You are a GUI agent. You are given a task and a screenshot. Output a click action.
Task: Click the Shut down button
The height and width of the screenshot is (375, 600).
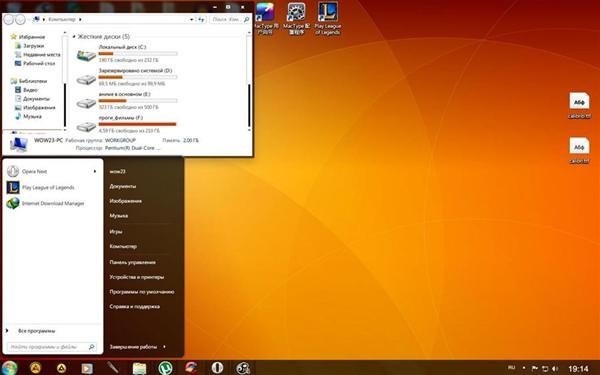click(x=133, y=347)
